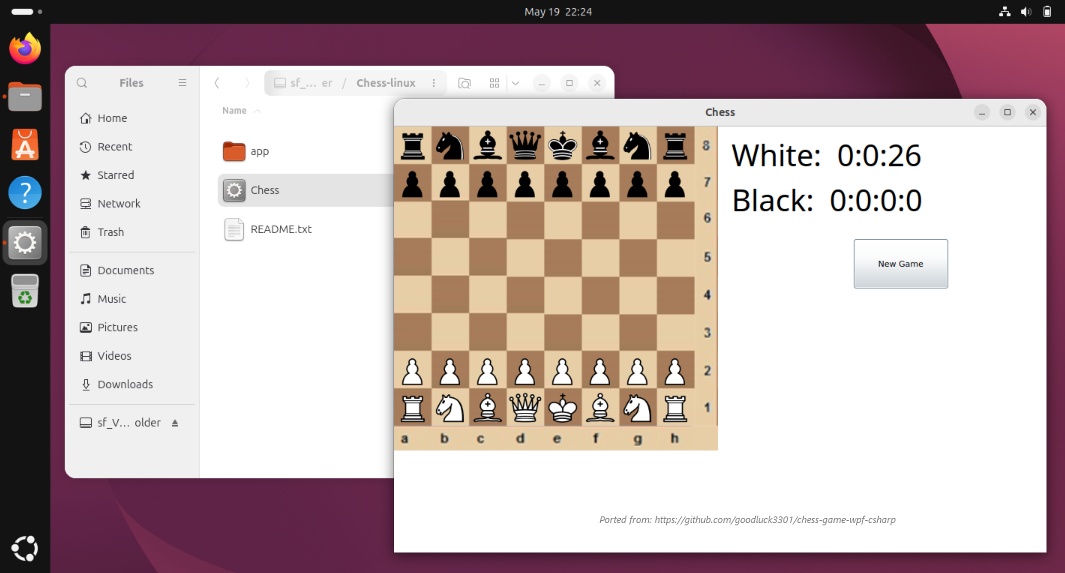
Task: Open Starred in Files sidebar
Action: click(x=132, y=175)
